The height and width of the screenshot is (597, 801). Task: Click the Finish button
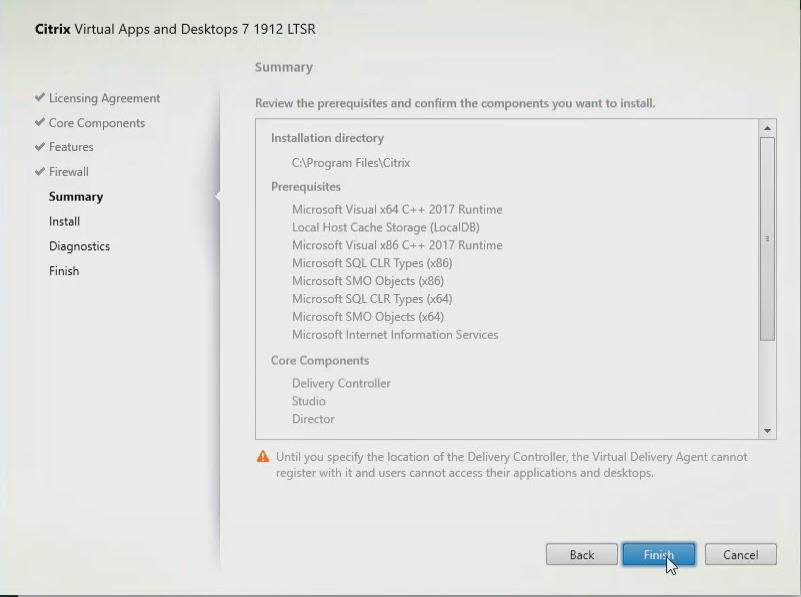click(x=658, y=554)
